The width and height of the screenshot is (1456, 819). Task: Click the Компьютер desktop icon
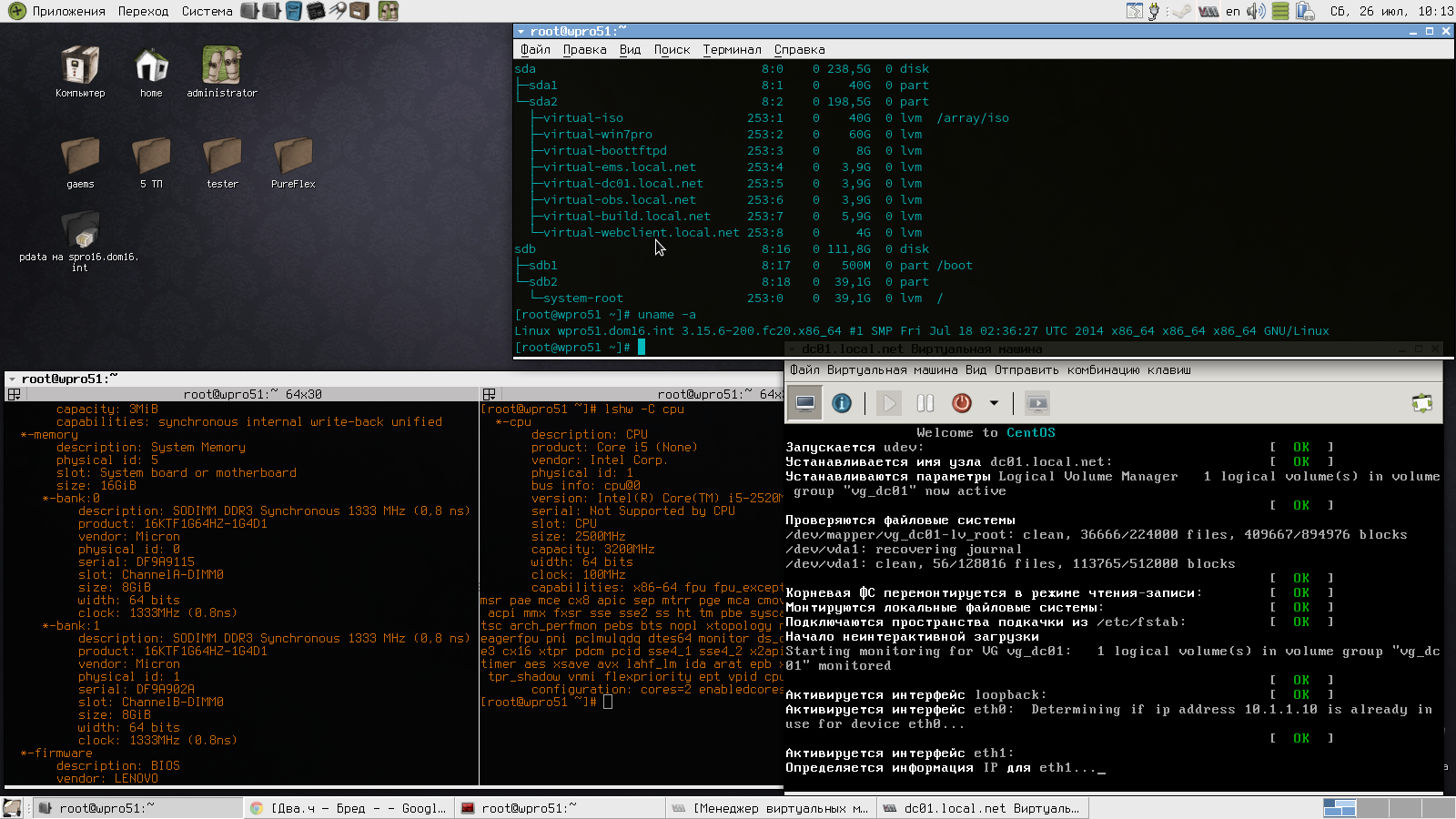point(80,73)
